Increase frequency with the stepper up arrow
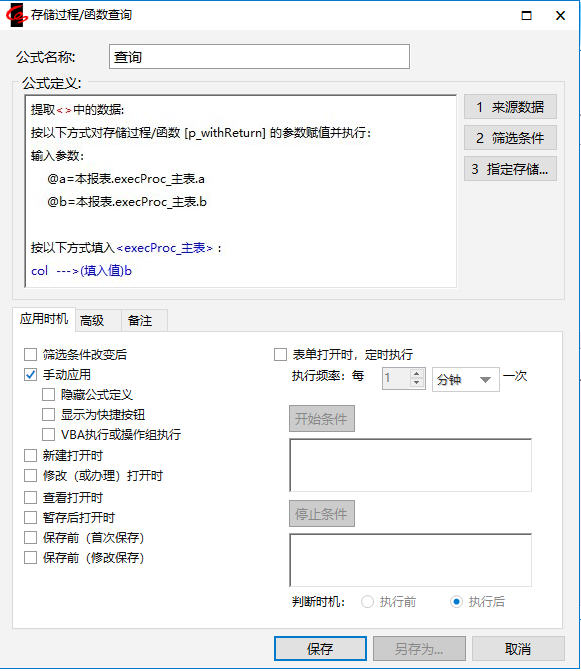Image resolution: width=581 pixels, height=671 pixels. click(416, 374)
